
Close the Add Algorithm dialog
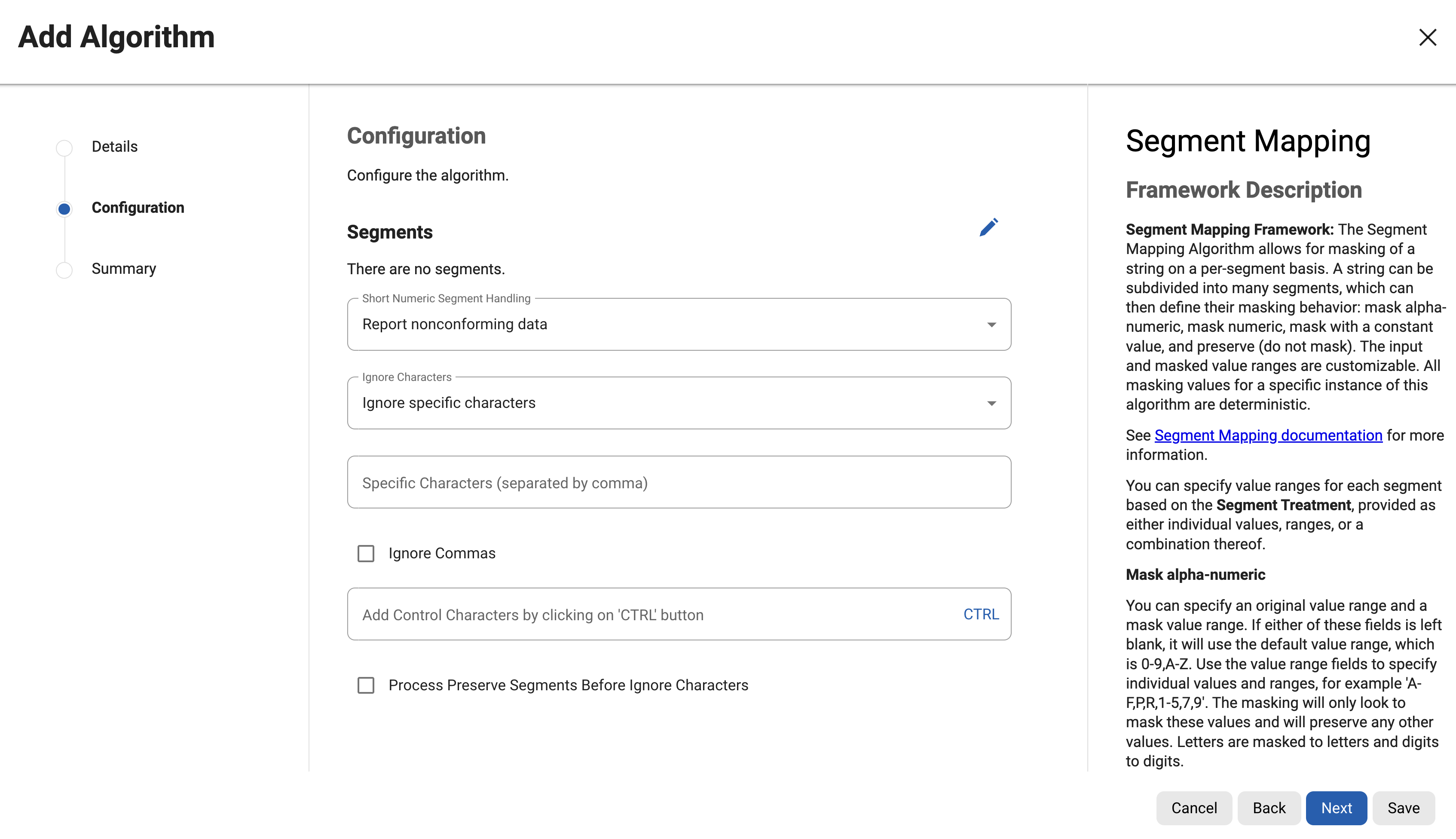(1427, 37)
